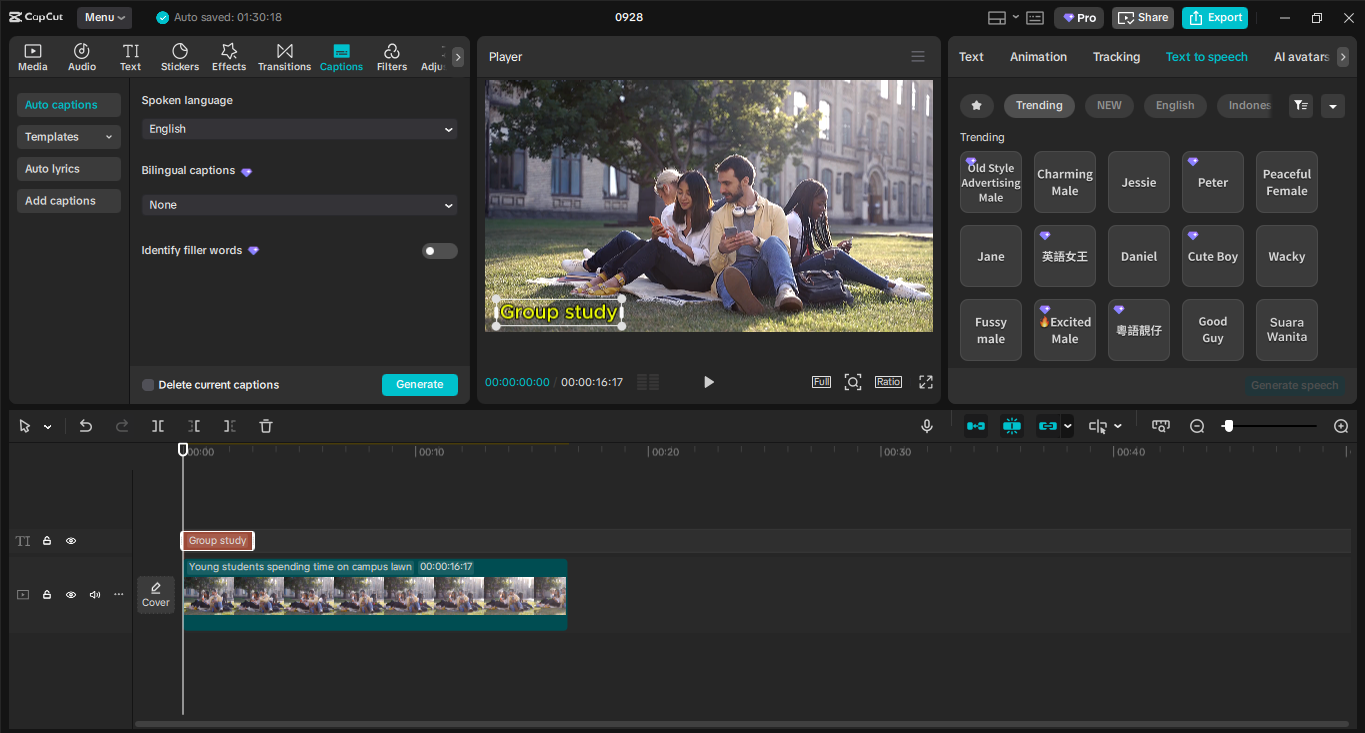Click the Generate captions button
The width and height of the screenshot is (1365, 733).
point(419,384)
